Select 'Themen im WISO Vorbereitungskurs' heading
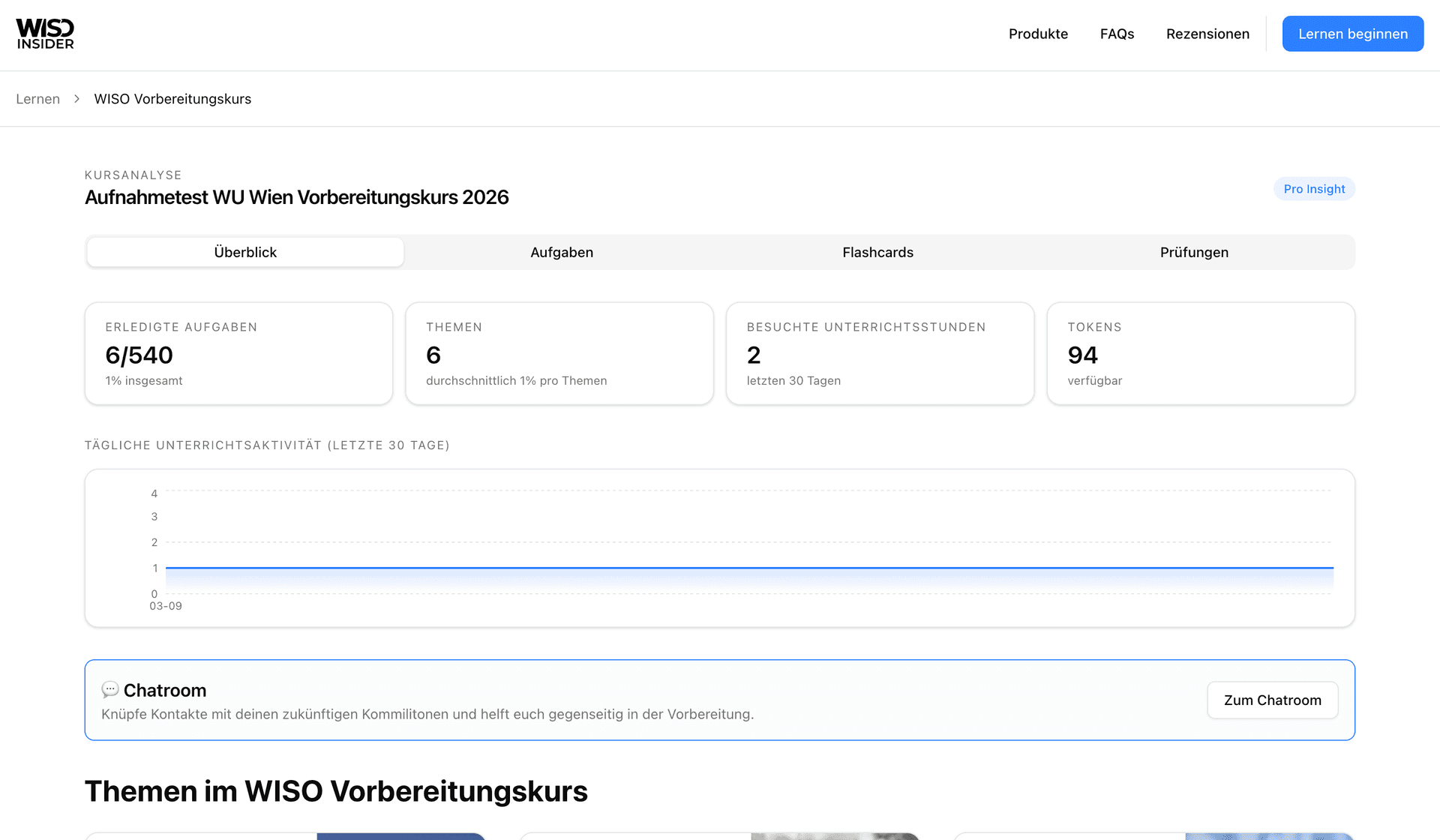 coord(336,791)
